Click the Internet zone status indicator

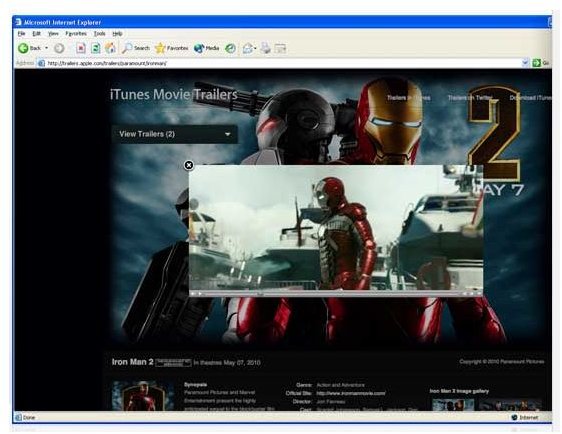pos(525,417)
